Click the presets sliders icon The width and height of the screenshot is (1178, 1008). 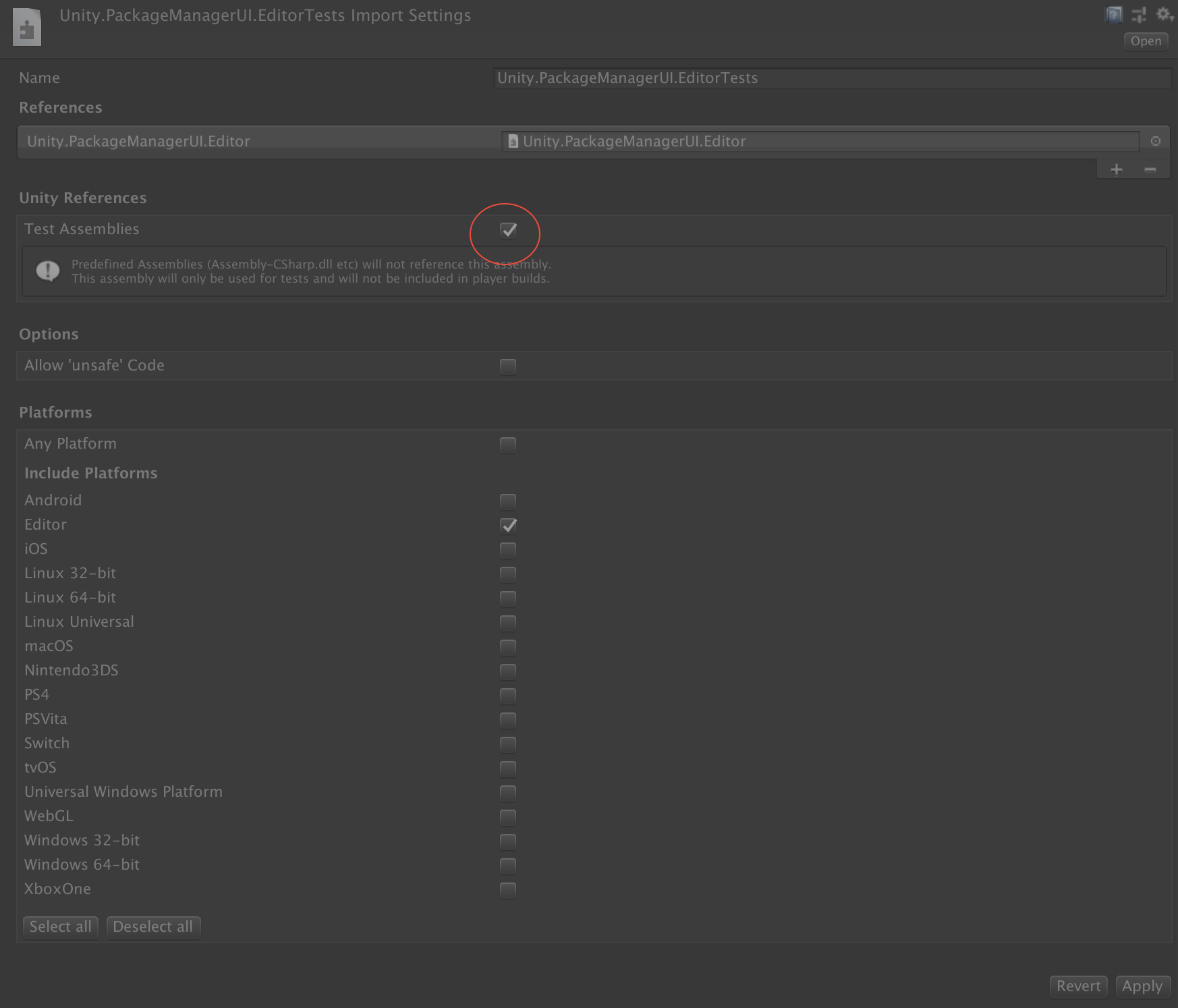[1138, 14]
